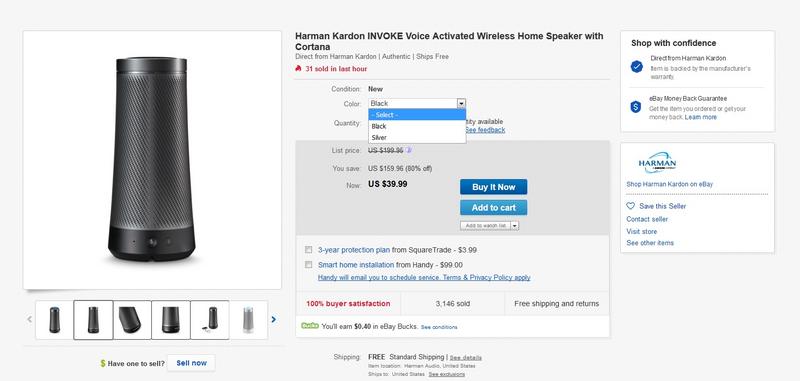Click the Buy It Now button

[493, 187]
